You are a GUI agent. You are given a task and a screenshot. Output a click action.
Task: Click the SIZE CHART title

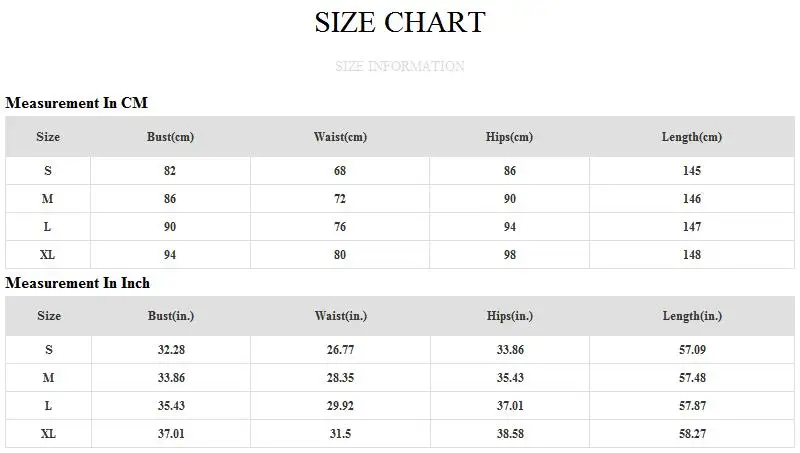point(400,22)
